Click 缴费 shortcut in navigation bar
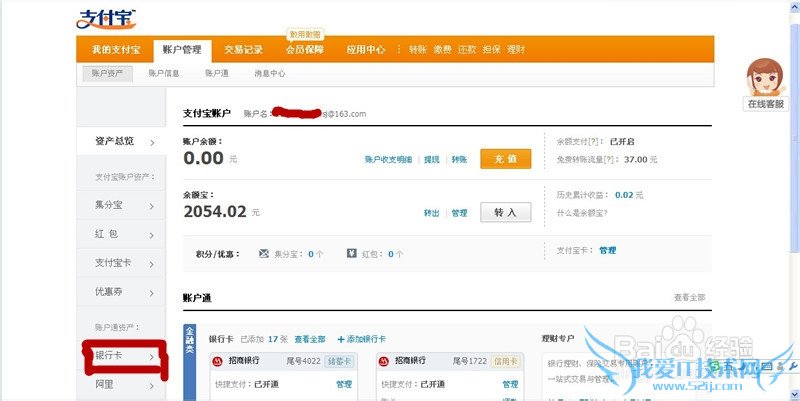Viewport: 800px width, 401px height. 442,49
